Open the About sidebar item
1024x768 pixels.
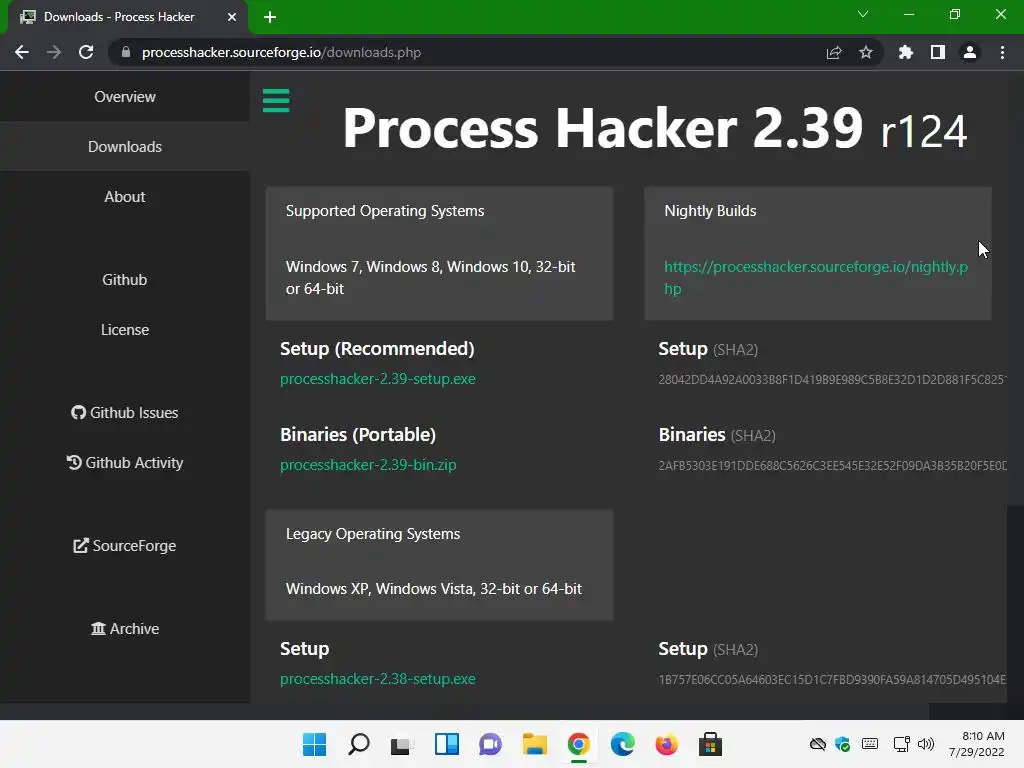tap(125, 197)
